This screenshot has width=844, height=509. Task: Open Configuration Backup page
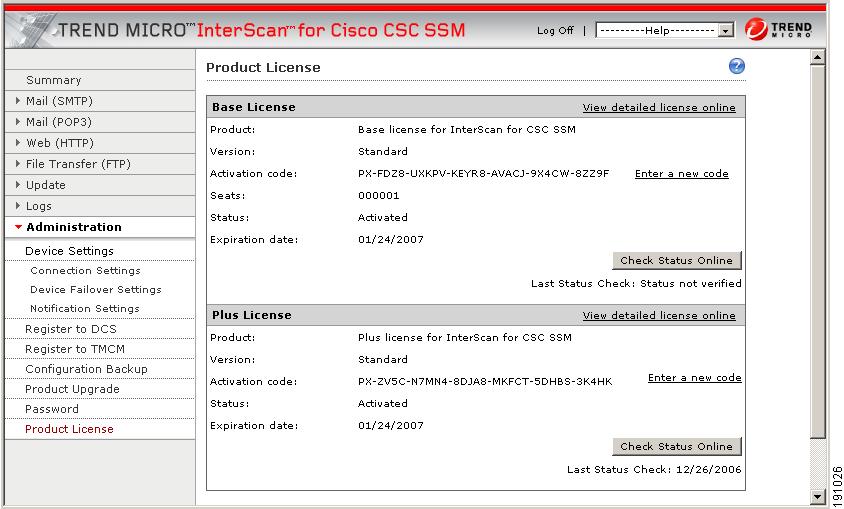point(86,369)
